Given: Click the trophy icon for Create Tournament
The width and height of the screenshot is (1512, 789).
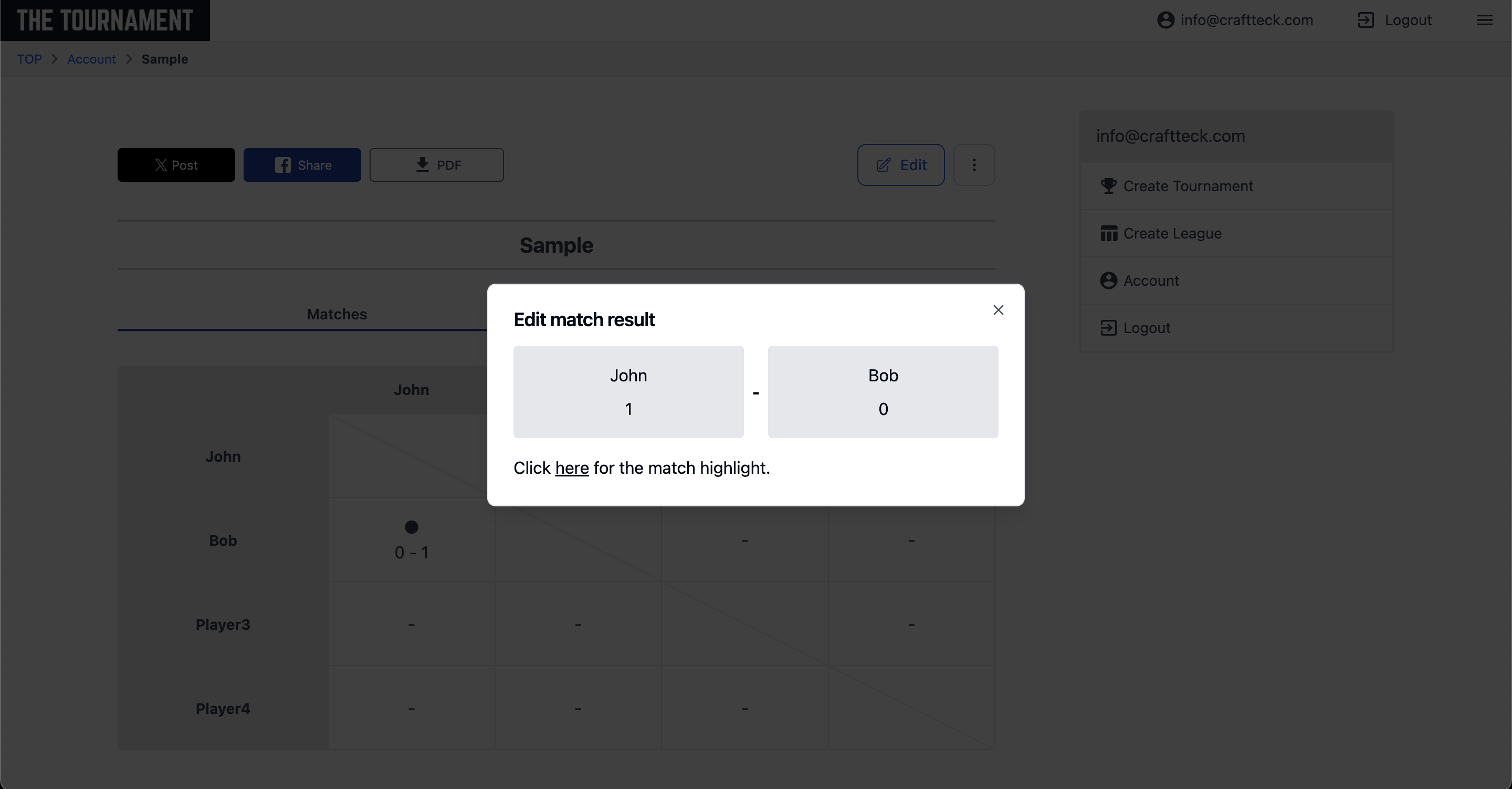Looking at the screenshot, I should tap(1108, 186).
